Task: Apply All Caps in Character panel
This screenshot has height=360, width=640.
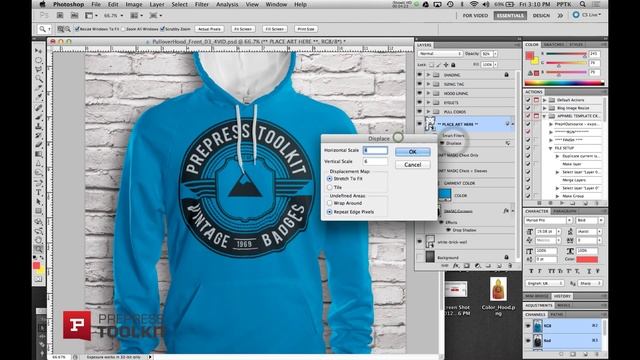Action: click(551, 271)
